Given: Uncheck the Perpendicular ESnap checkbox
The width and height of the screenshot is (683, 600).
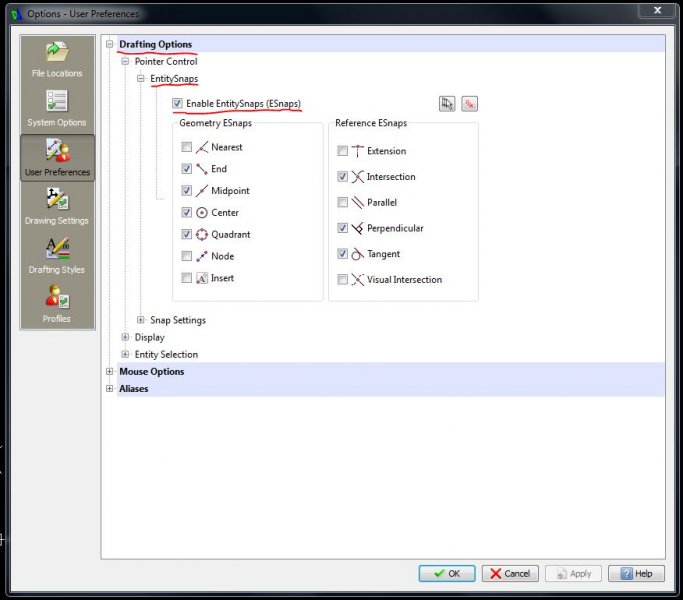Looking at the screenshot, I should click(x=343, y=228).
